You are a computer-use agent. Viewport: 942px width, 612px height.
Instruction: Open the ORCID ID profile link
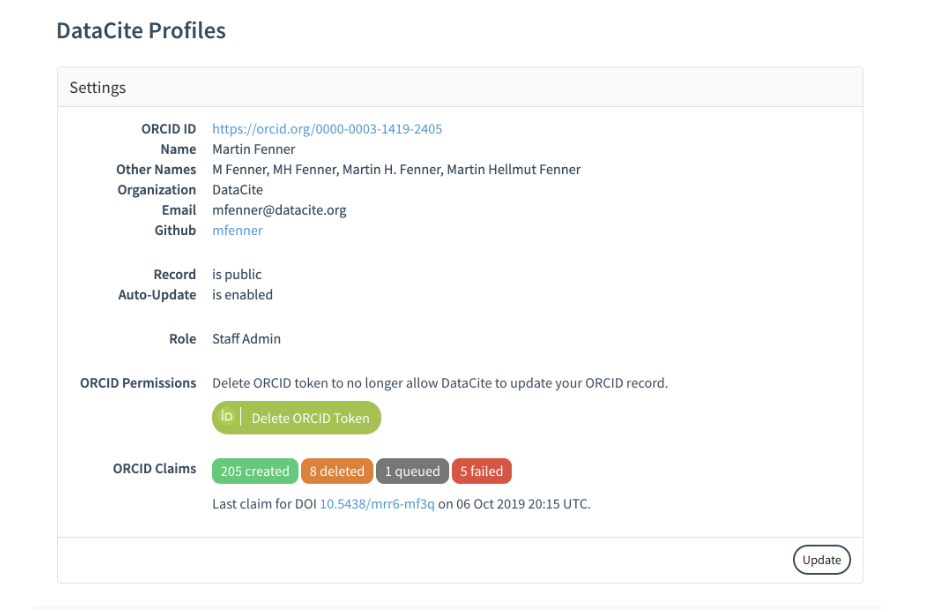[327, 129]
